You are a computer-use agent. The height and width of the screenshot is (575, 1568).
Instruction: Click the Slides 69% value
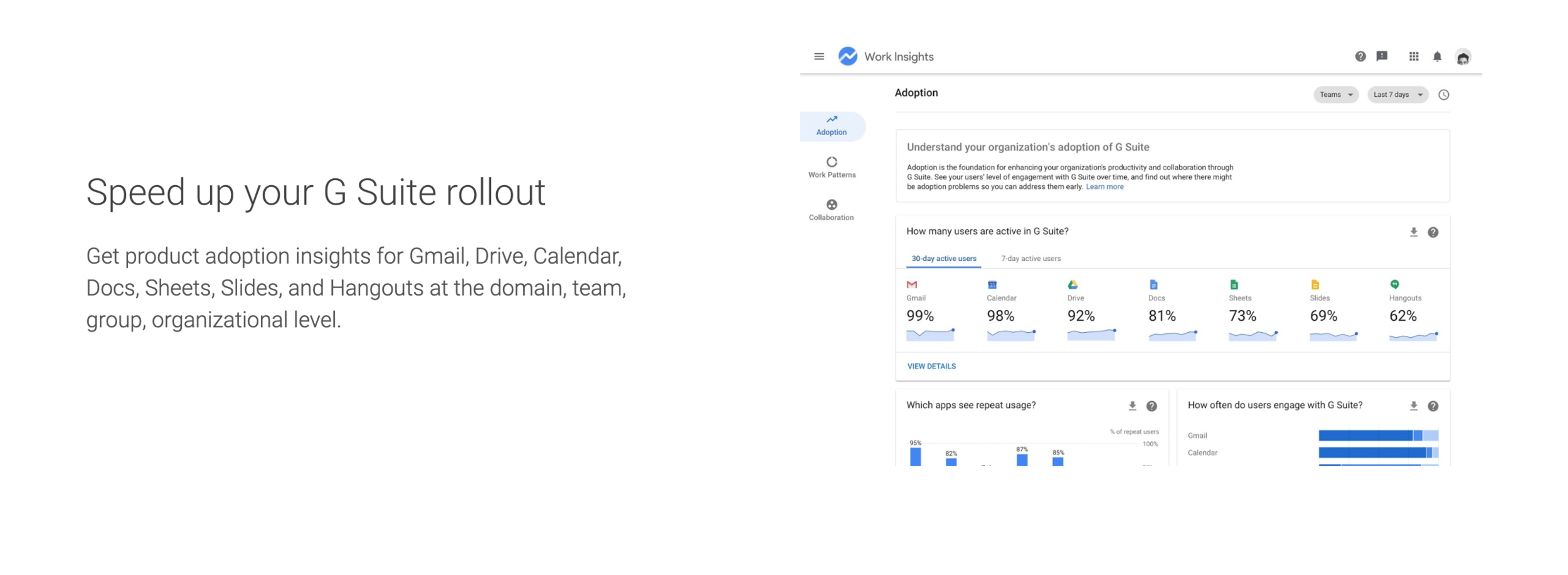tap(1323, 316)
